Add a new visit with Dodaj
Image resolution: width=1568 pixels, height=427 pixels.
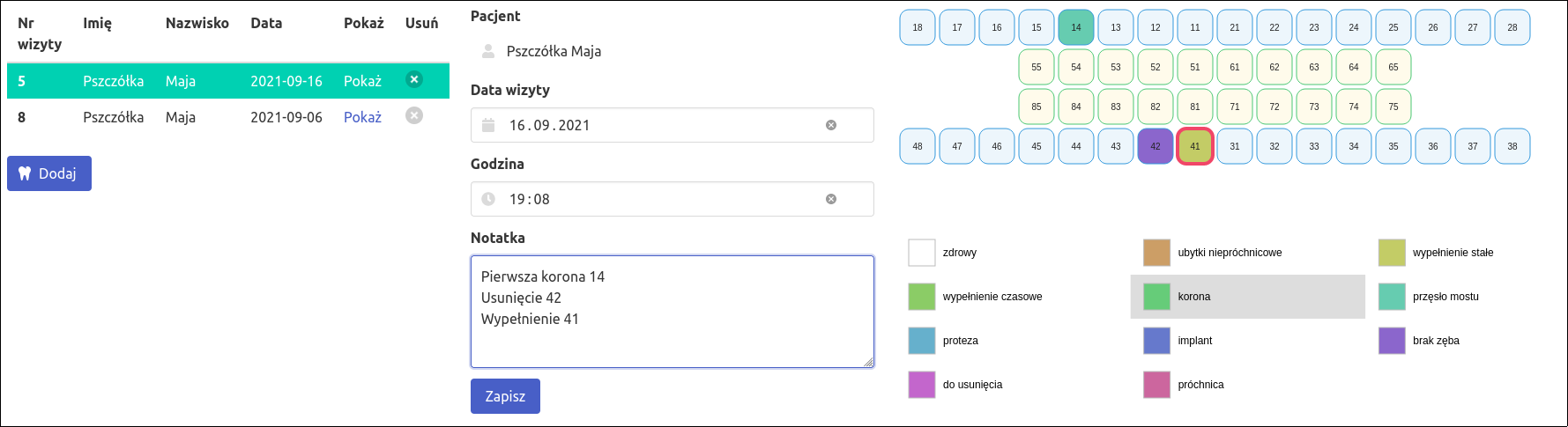(x=49, y=173)
